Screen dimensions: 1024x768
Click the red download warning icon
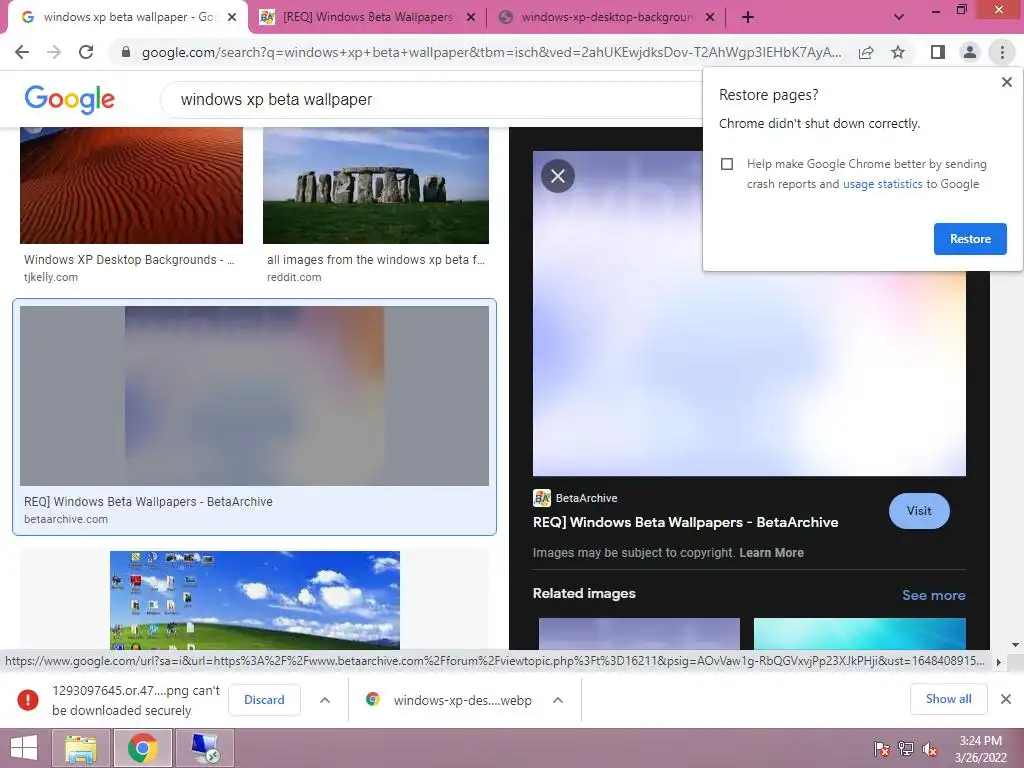[28, 699]
